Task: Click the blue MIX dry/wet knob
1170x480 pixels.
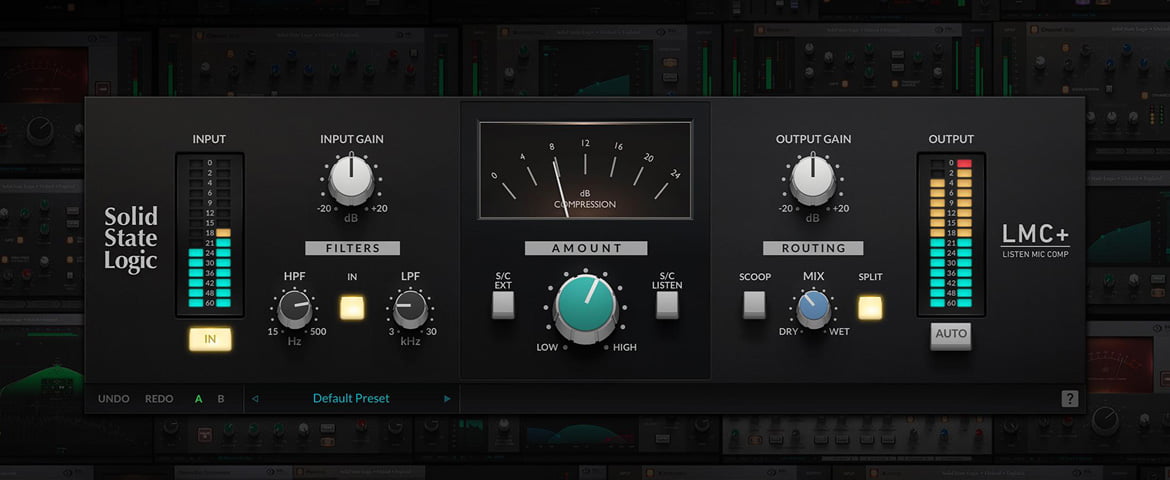Action: tap(813, 308)
